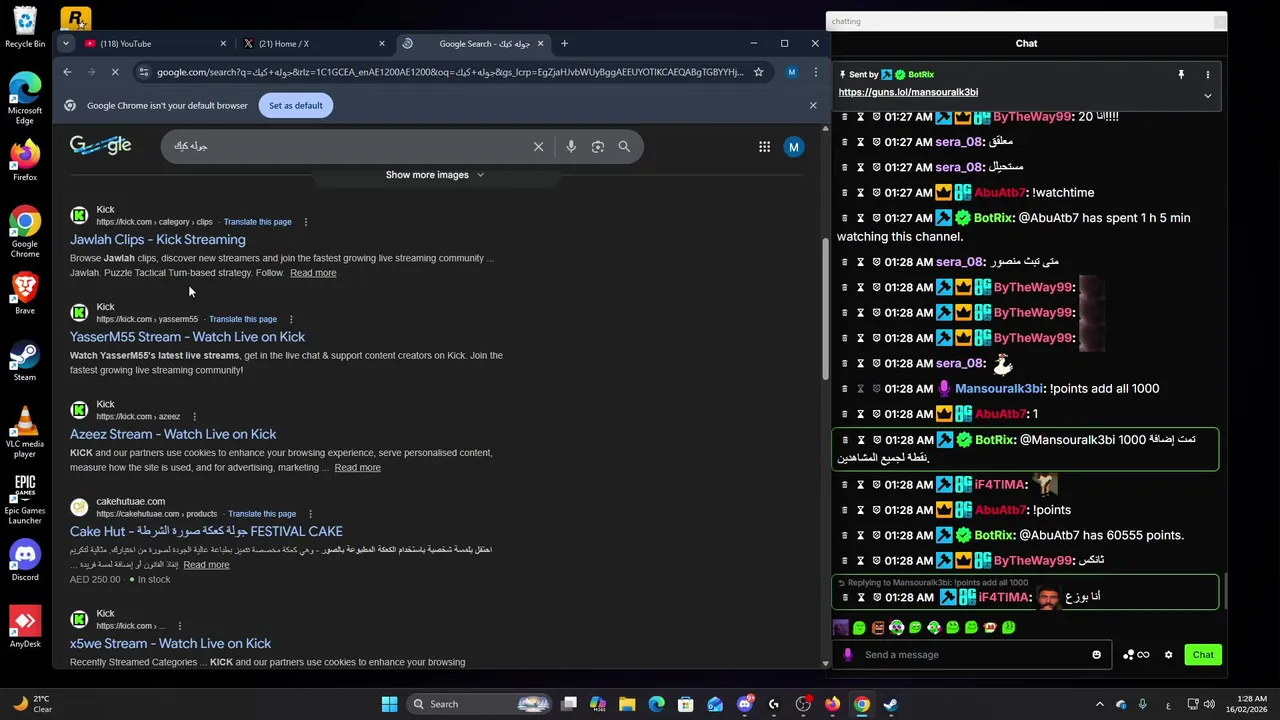Go to Google homepage via logo
This screenshot has width=1280, height=720.
coord(100,146)
